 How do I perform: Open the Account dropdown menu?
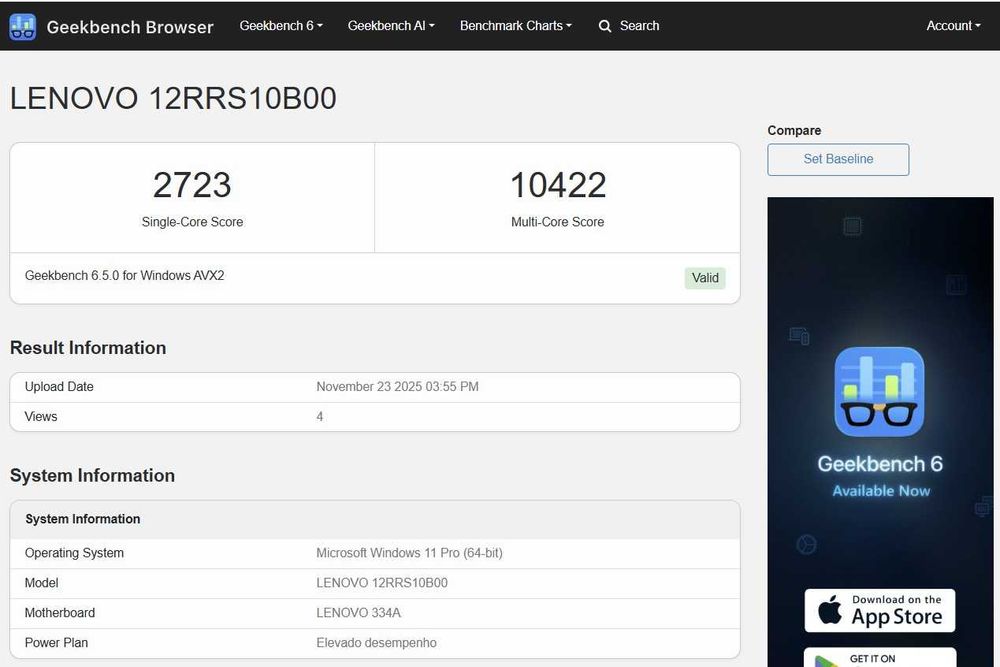click(x=953, y=26)
